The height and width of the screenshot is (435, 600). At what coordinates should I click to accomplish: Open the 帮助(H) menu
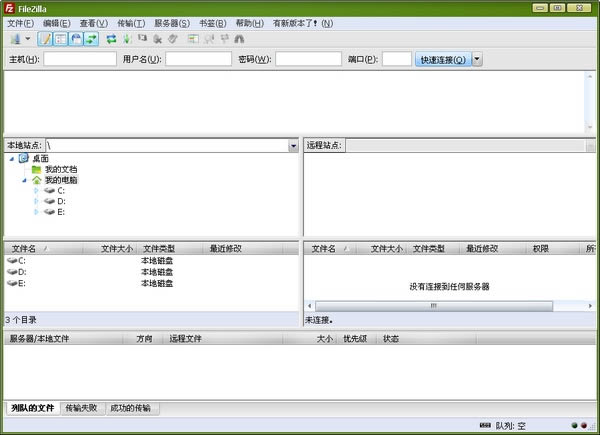click(249, 23)
